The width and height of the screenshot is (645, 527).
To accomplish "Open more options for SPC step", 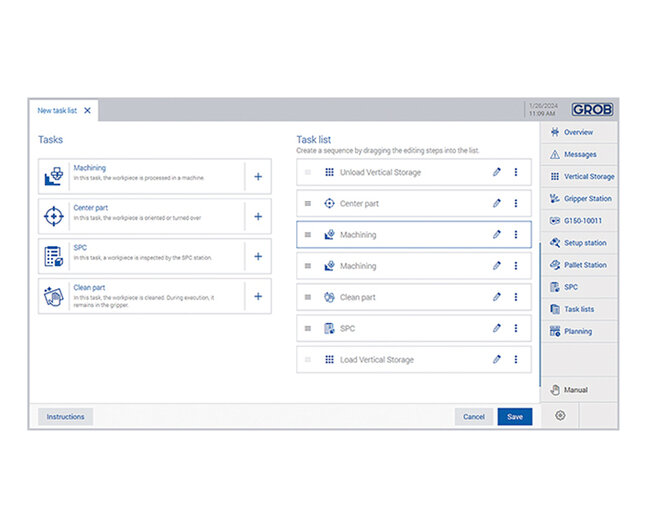I will tap(516, 328).
